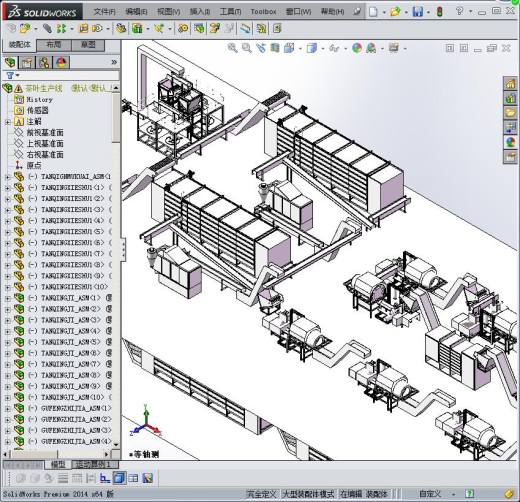Switch to the 草图 tab

tap(88, 45)
